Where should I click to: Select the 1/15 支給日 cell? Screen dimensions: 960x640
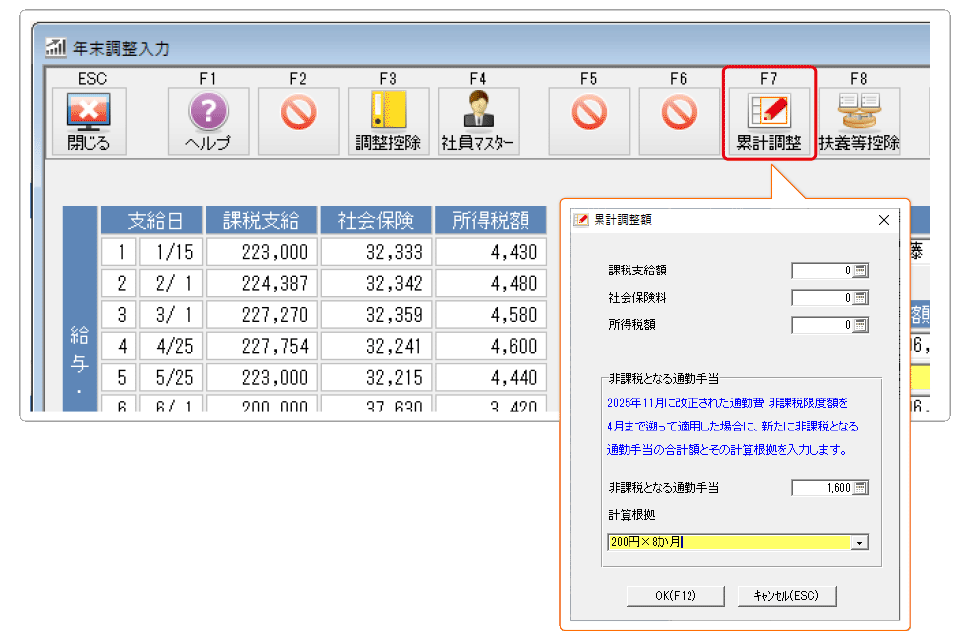pos(170,251)
